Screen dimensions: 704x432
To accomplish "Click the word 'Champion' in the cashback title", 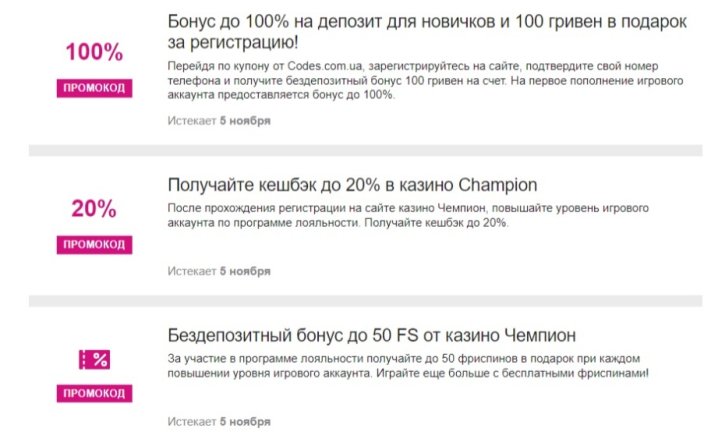I will (x=498, y=185).
